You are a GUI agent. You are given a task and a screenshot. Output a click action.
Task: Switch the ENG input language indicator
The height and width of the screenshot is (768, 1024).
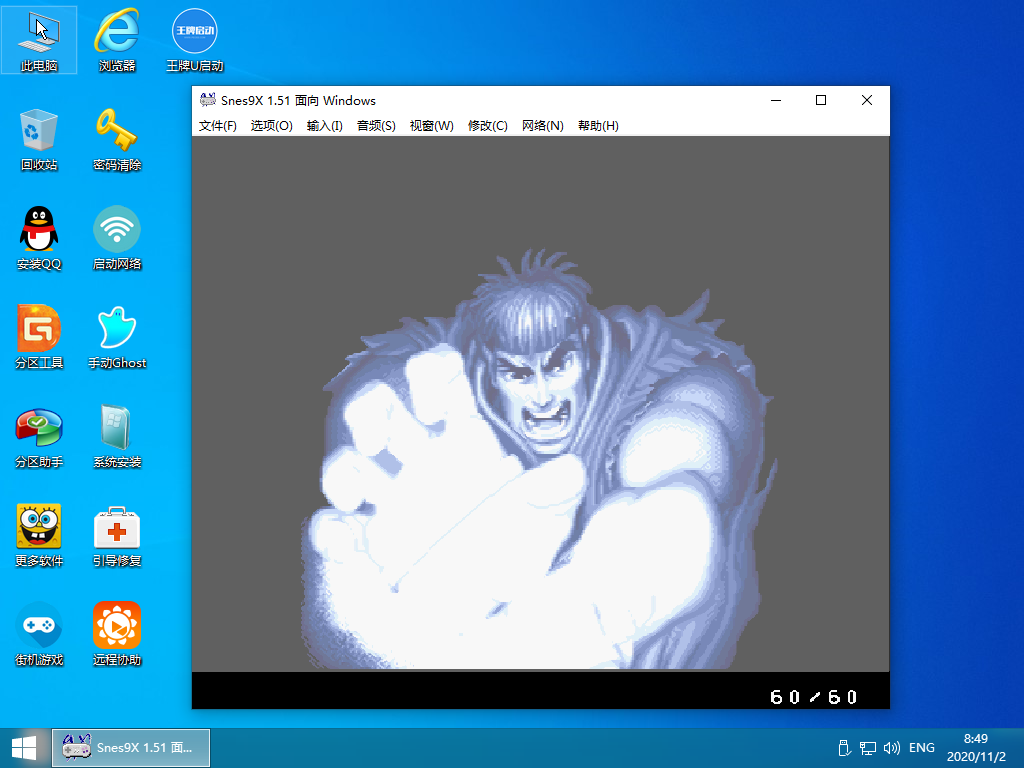[921, 748]
